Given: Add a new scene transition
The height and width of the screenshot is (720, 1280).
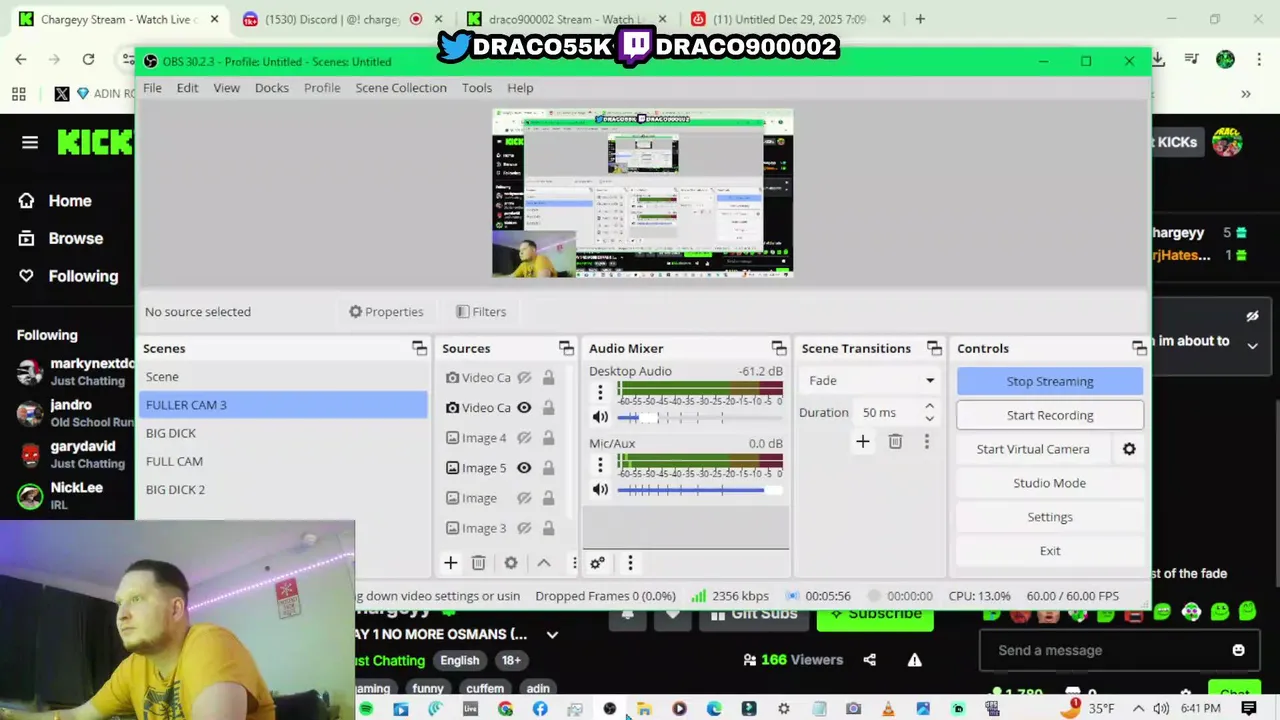Looking at the screenshot, I should point(863,441).
